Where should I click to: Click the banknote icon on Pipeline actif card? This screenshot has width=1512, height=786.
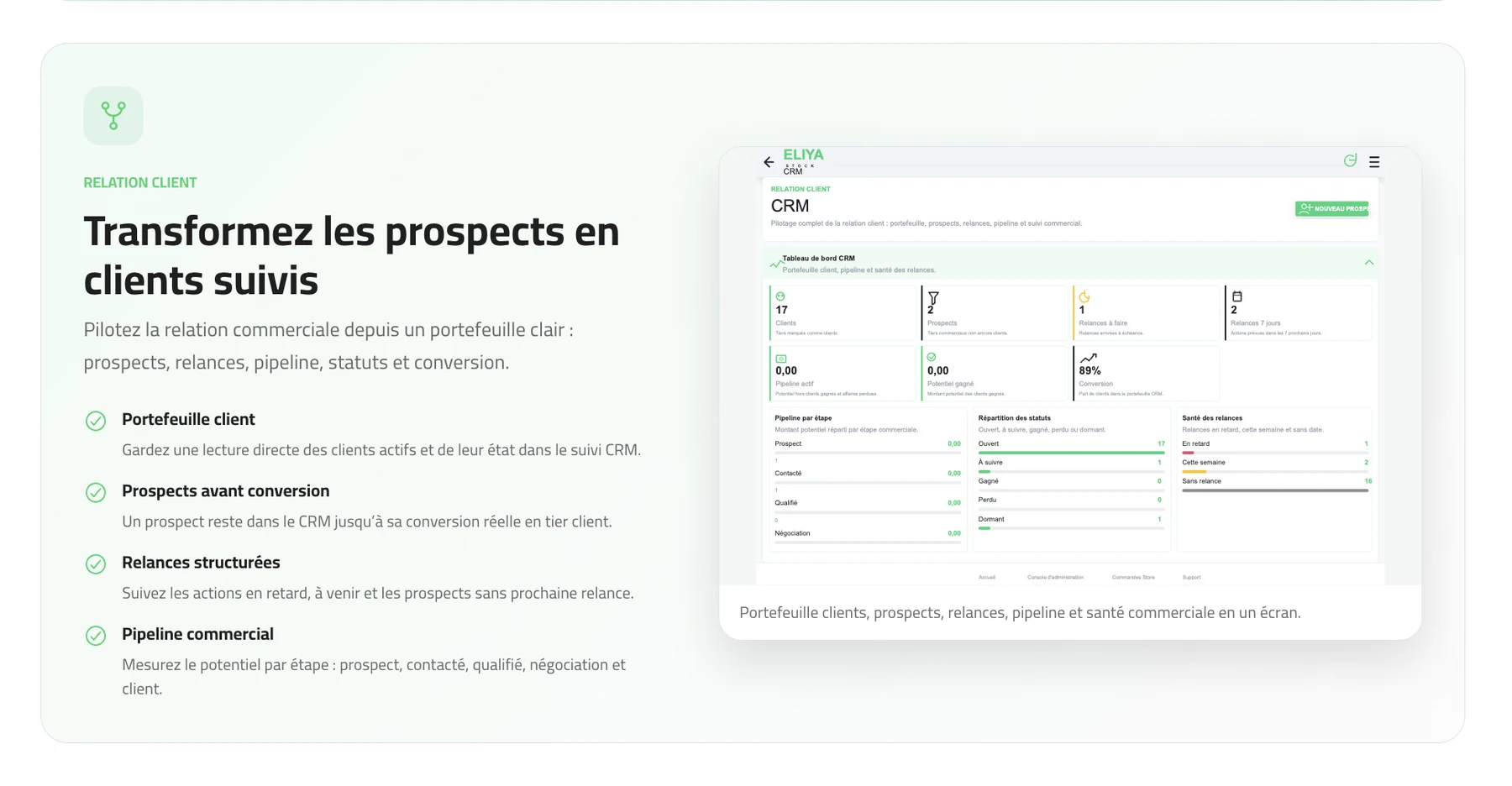[781, 359]
